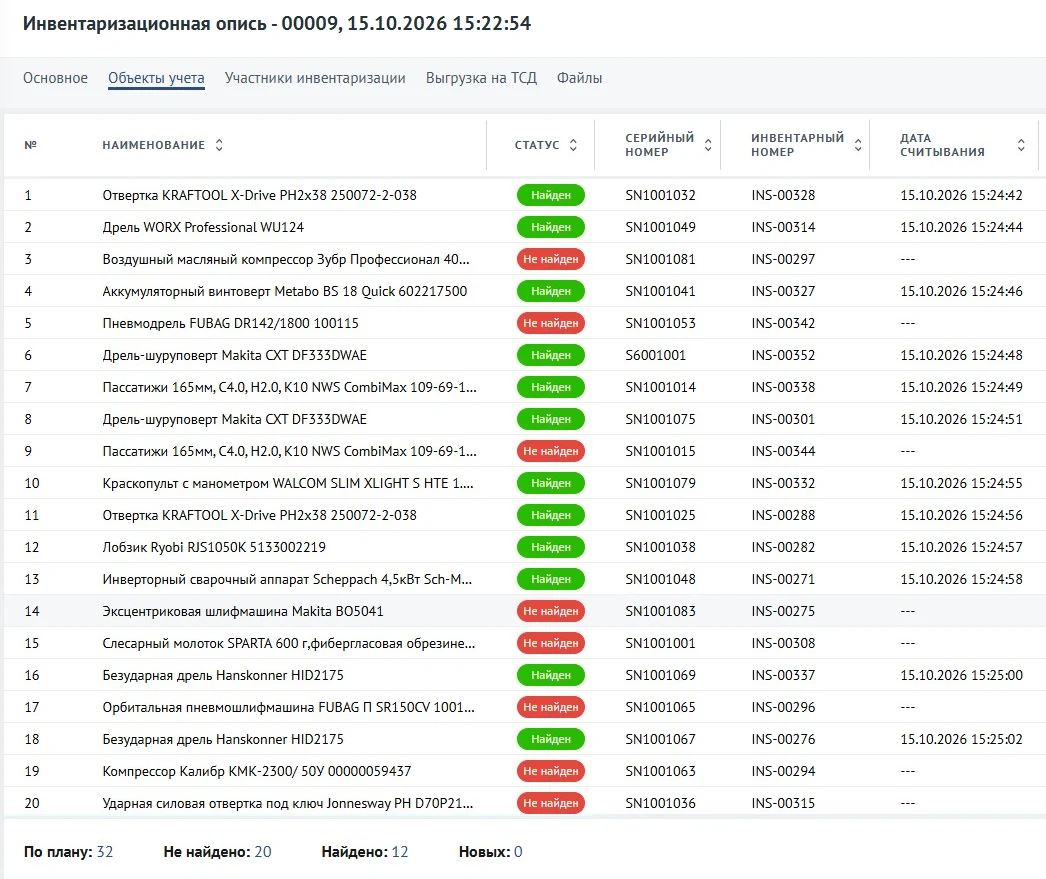Open the Основное tab
The image size is (1046, 879).
tap(55, 78)
